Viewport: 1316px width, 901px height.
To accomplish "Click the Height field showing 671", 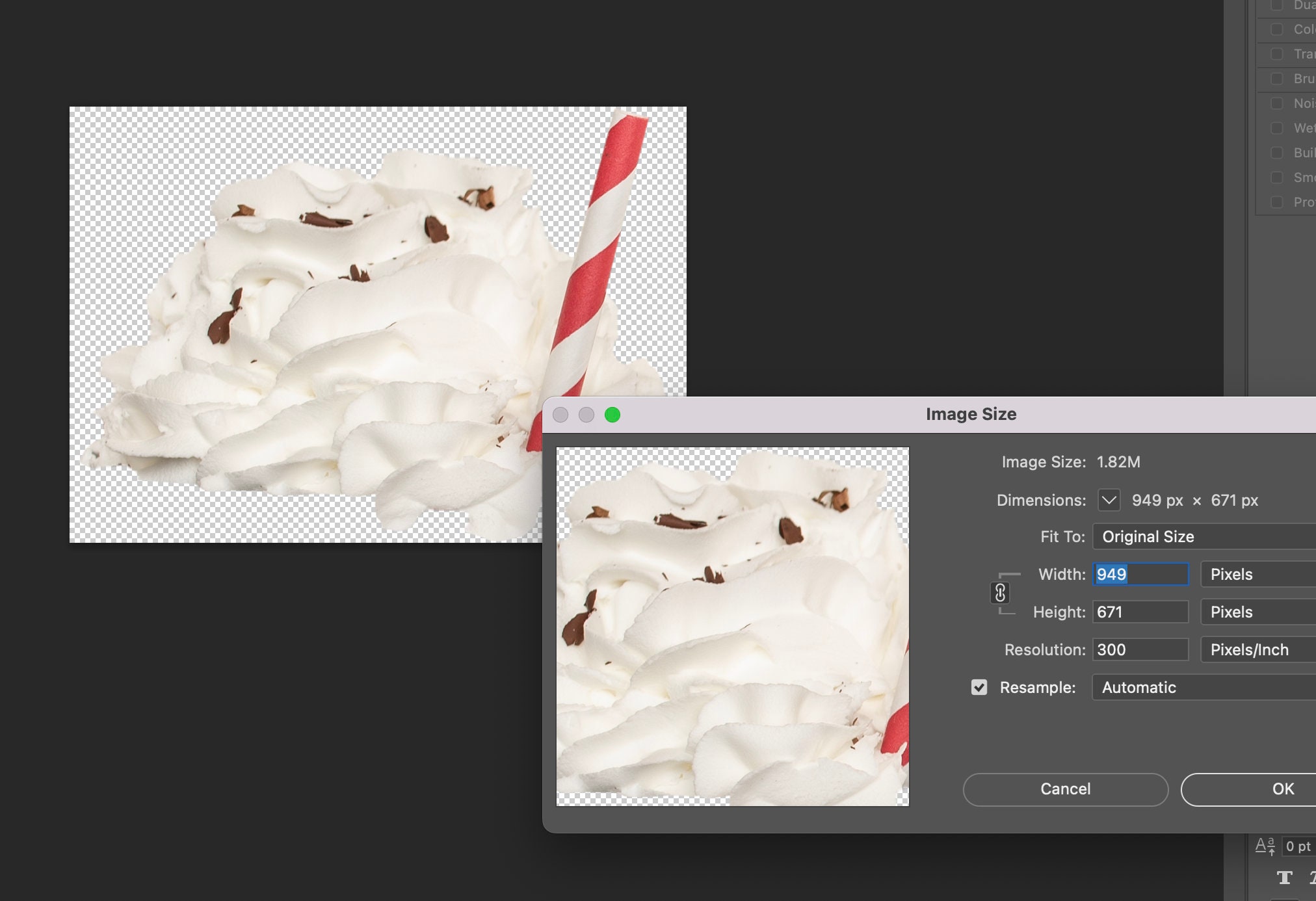I will [x=1140, y=612].
